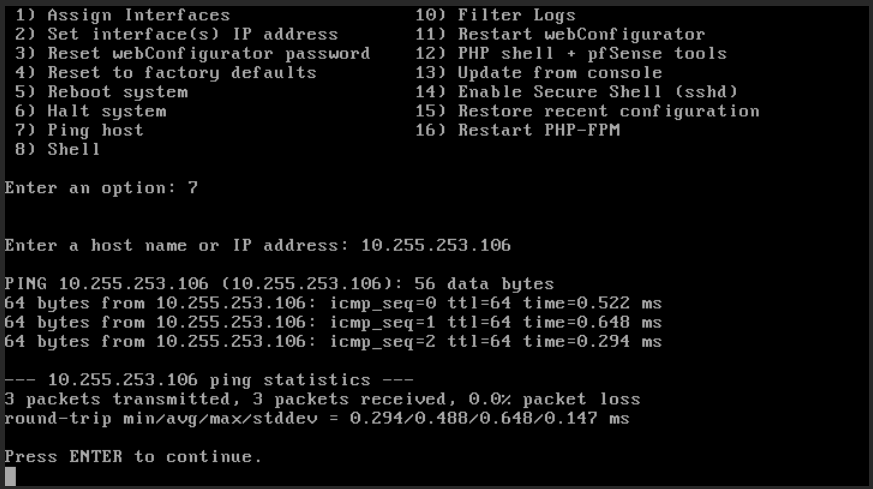Viewport: 873px width, 489px height.
Task: Select the "Shell" menu entry
Action: click(73, 149)
